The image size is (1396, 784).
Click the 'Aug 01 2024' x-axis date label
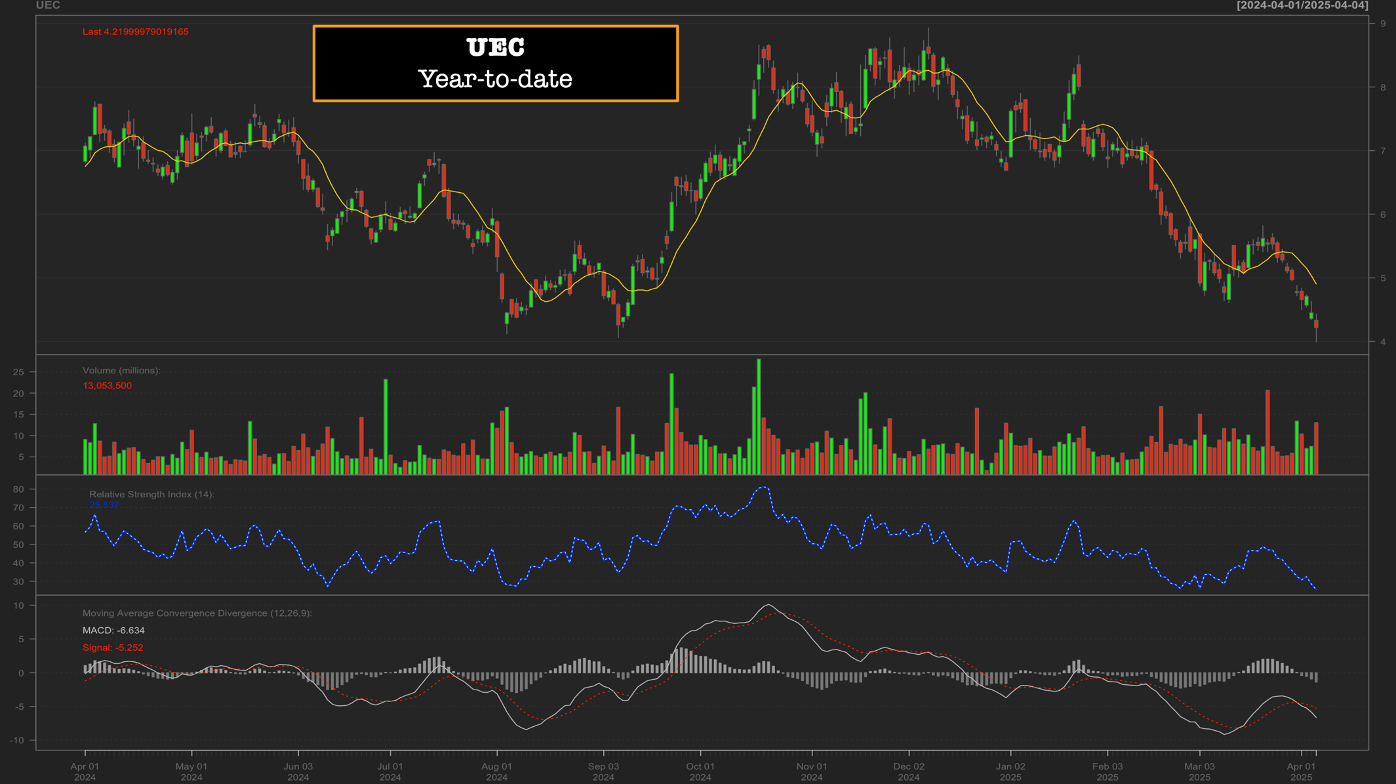coord(497,771)
